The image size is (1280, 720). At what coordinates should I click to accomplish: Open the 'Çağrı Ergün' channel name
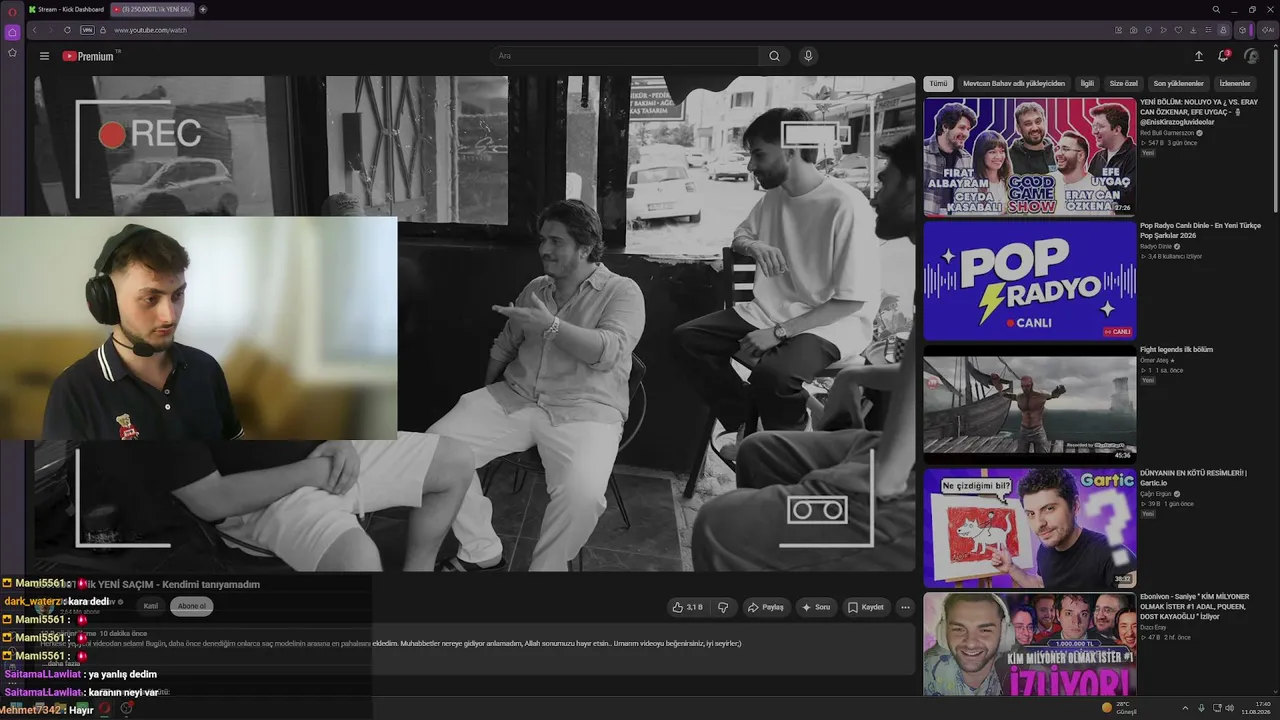click(x=1155, y=494)
